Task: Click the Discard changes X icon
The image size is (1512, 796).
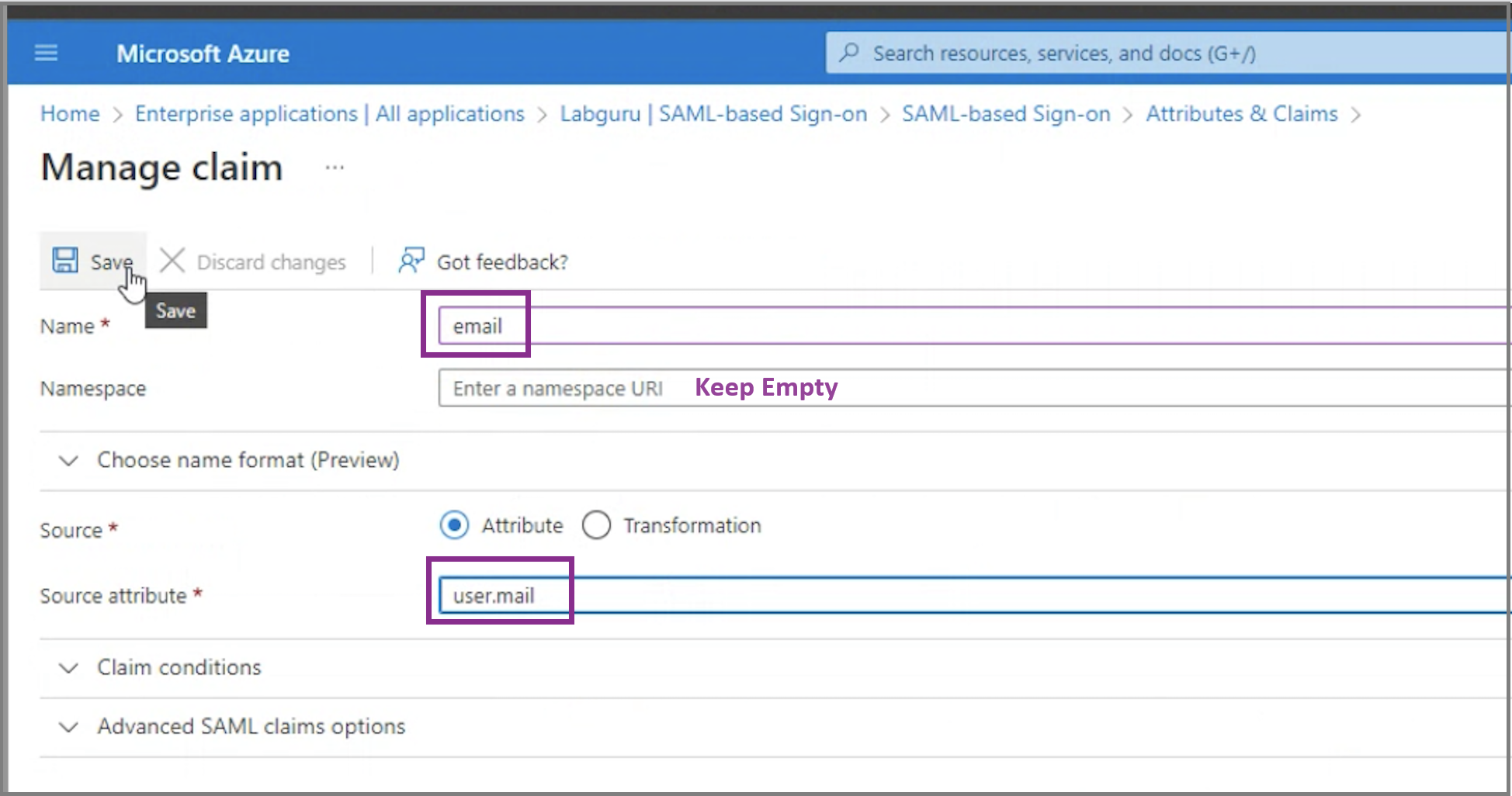Action: (172, 261)
